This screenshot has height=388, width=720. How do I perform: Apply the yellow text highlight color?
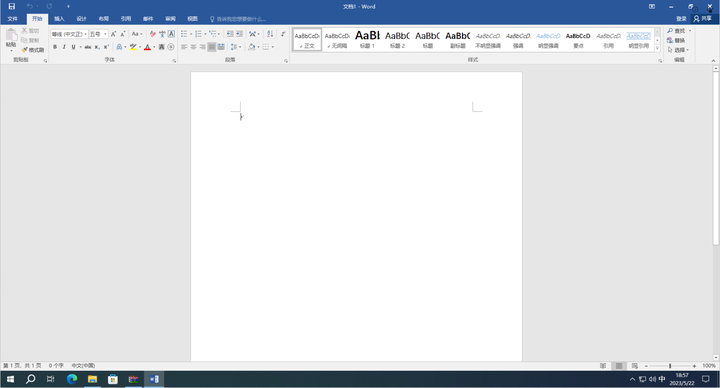tap(133, 47)
